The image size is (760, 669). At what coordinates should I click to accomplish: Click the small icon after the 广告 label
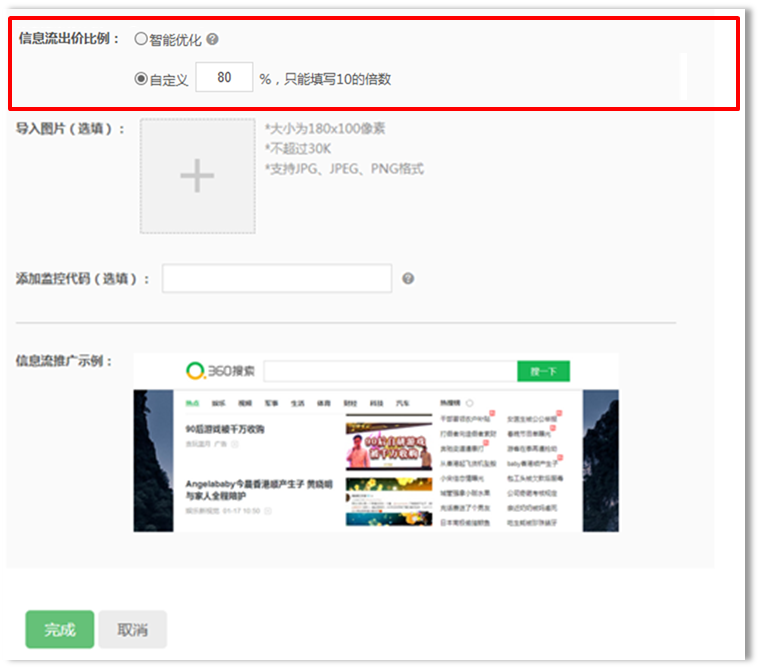[x=235, y=444]
